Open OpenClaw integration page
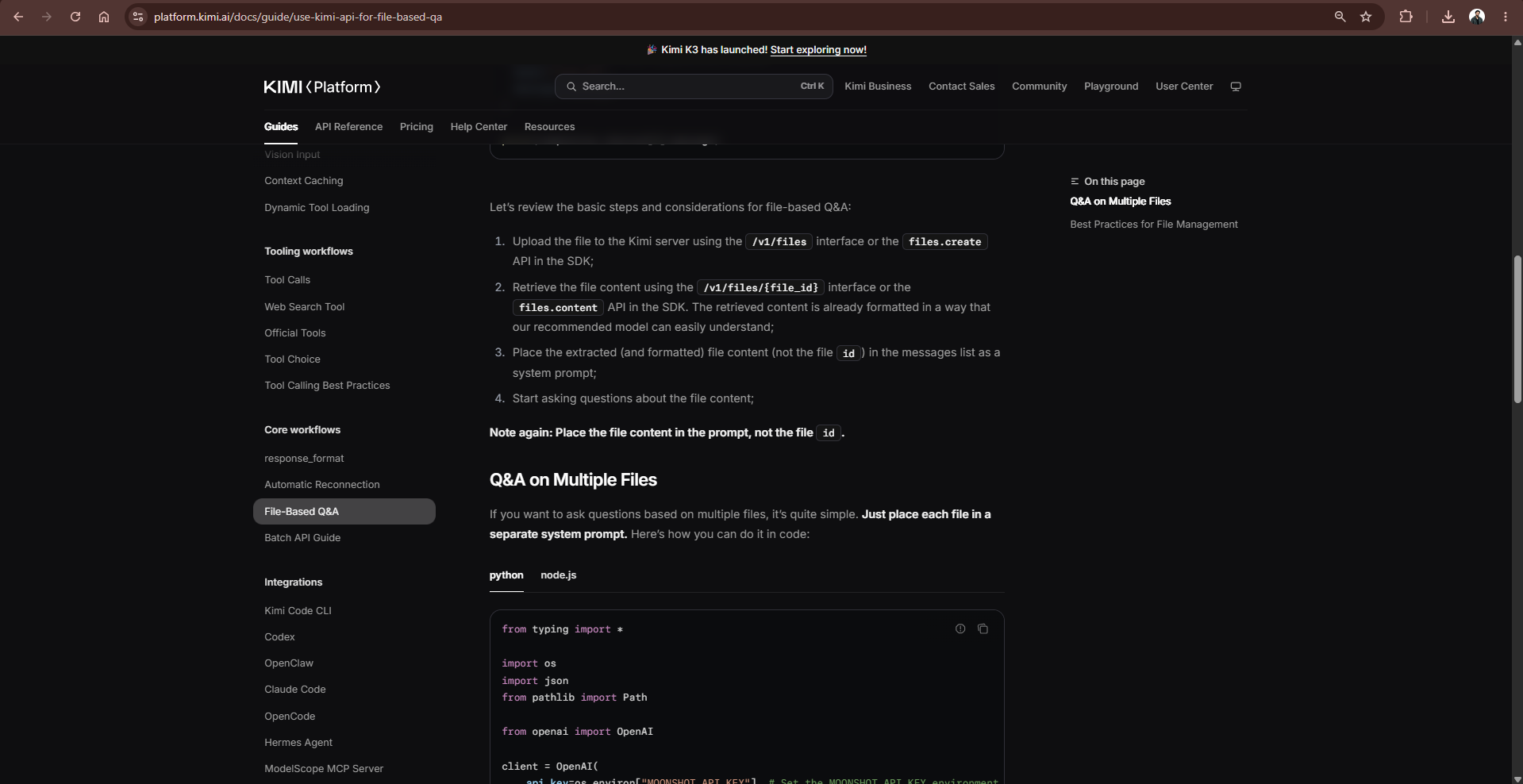The image size is (1523, 784). 289,663
